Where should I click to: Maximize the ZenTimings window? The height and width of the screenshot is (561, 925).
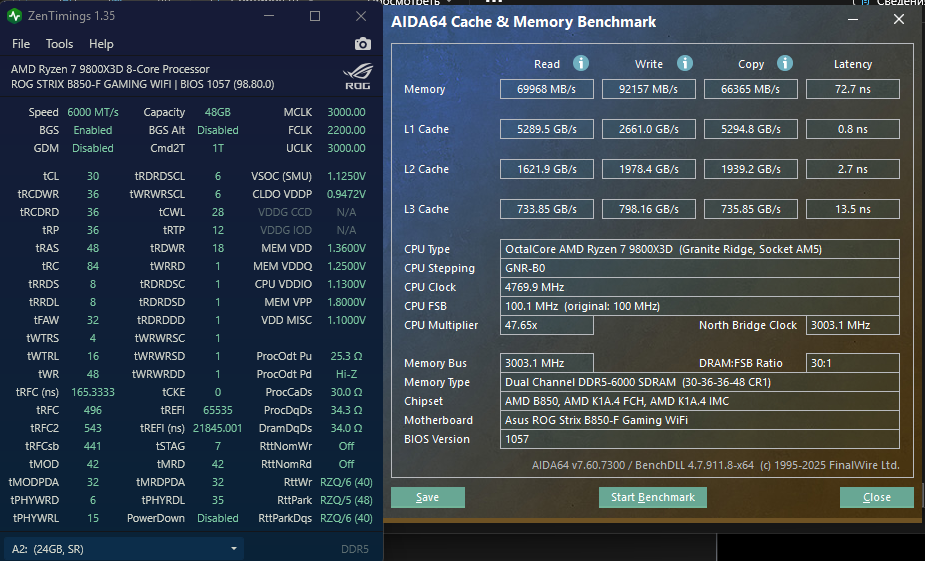pyautogui.click(x=315, y=16)
